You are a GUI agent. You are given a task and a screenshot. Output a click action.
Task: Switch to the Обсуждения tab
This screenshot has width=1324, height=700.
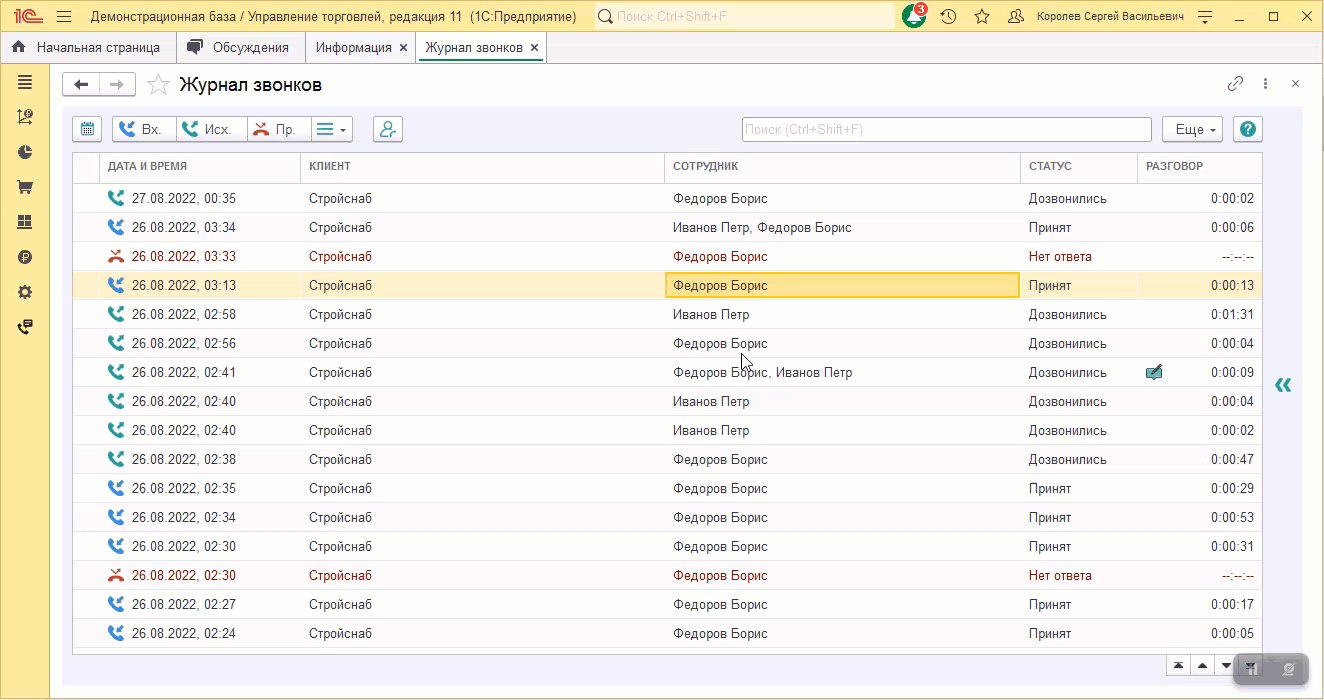point(240,47)
